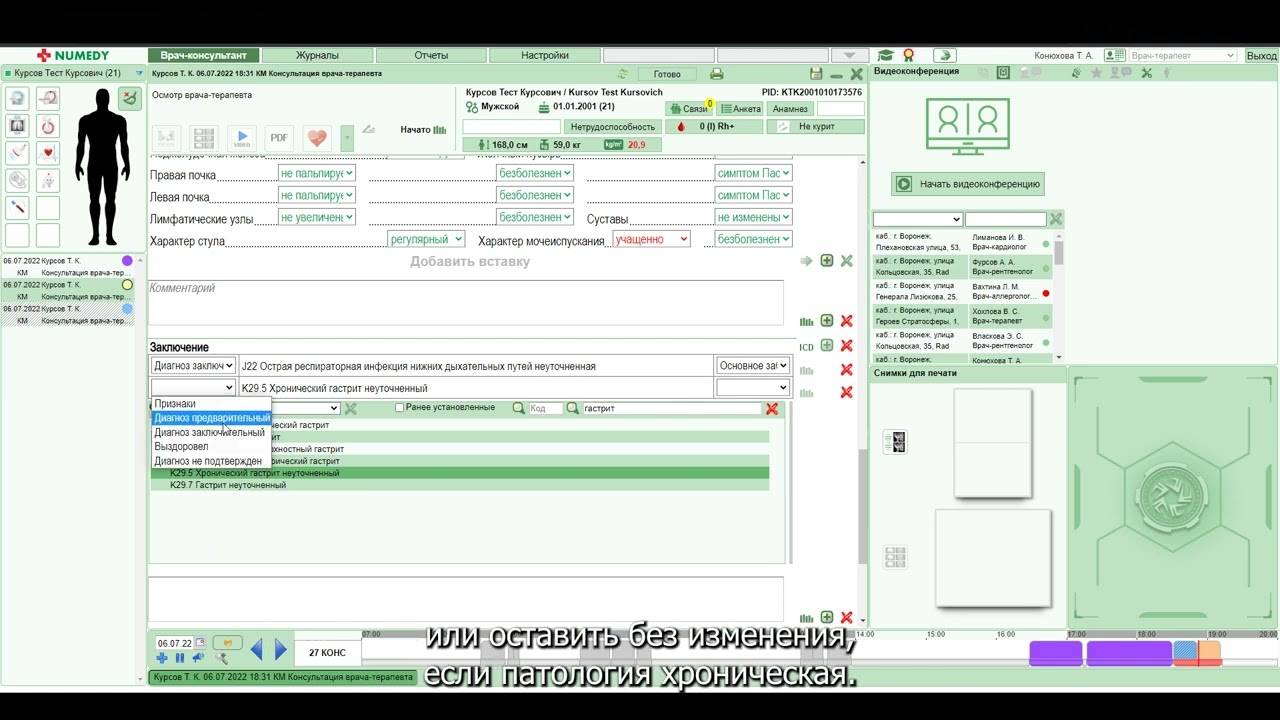Open the Лимфатические узлы не увеличены dropdown

point(317,217)
